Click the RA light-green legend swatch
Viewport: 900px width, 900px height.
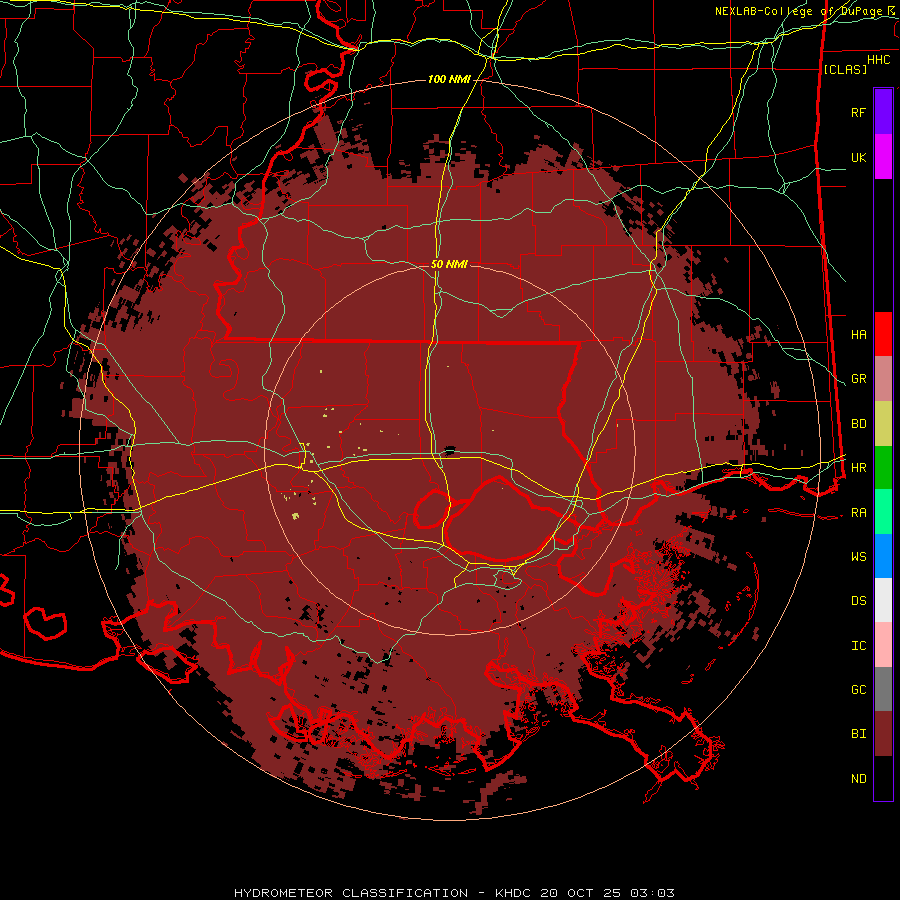coord(883,512)
